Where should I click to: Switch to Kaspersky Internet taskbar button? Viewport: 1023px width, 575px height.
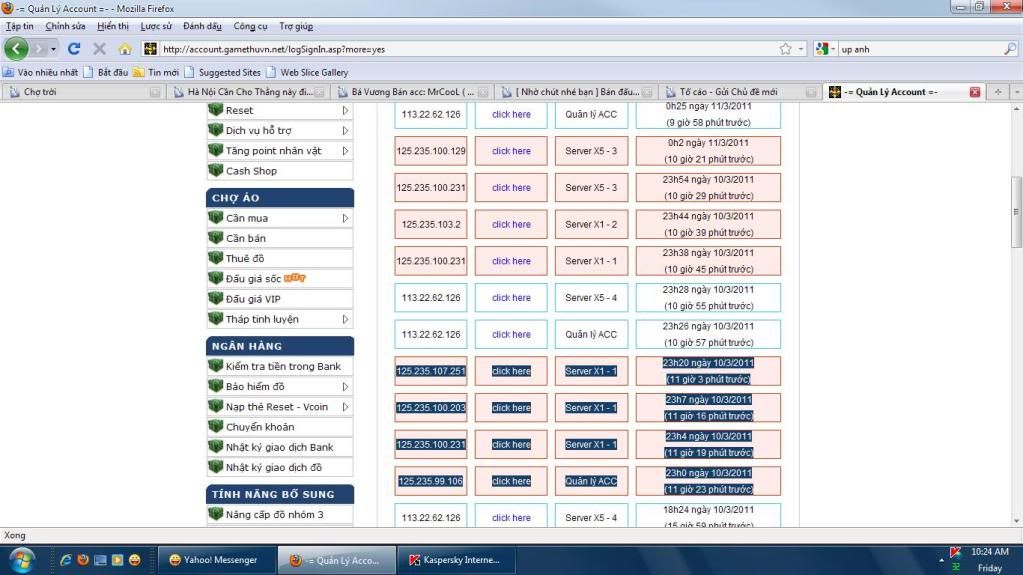[x=455, y=560]
